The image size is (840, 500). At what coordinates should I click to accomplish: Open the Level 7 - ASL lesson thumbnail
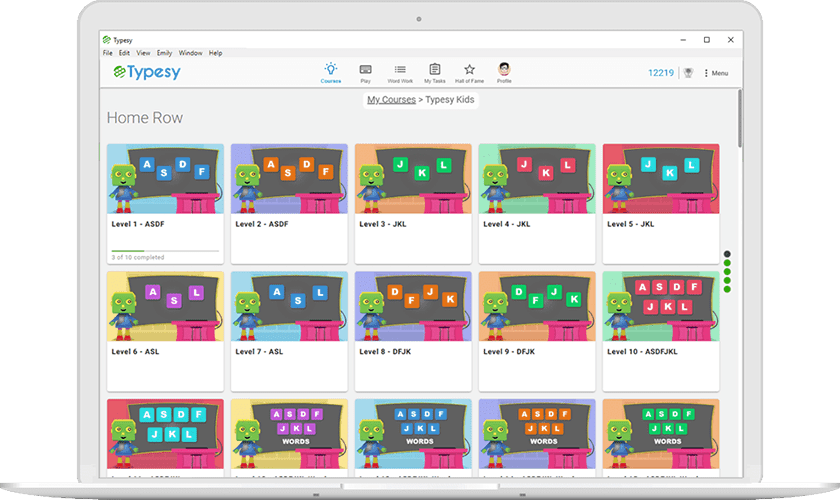pos(289,306)
